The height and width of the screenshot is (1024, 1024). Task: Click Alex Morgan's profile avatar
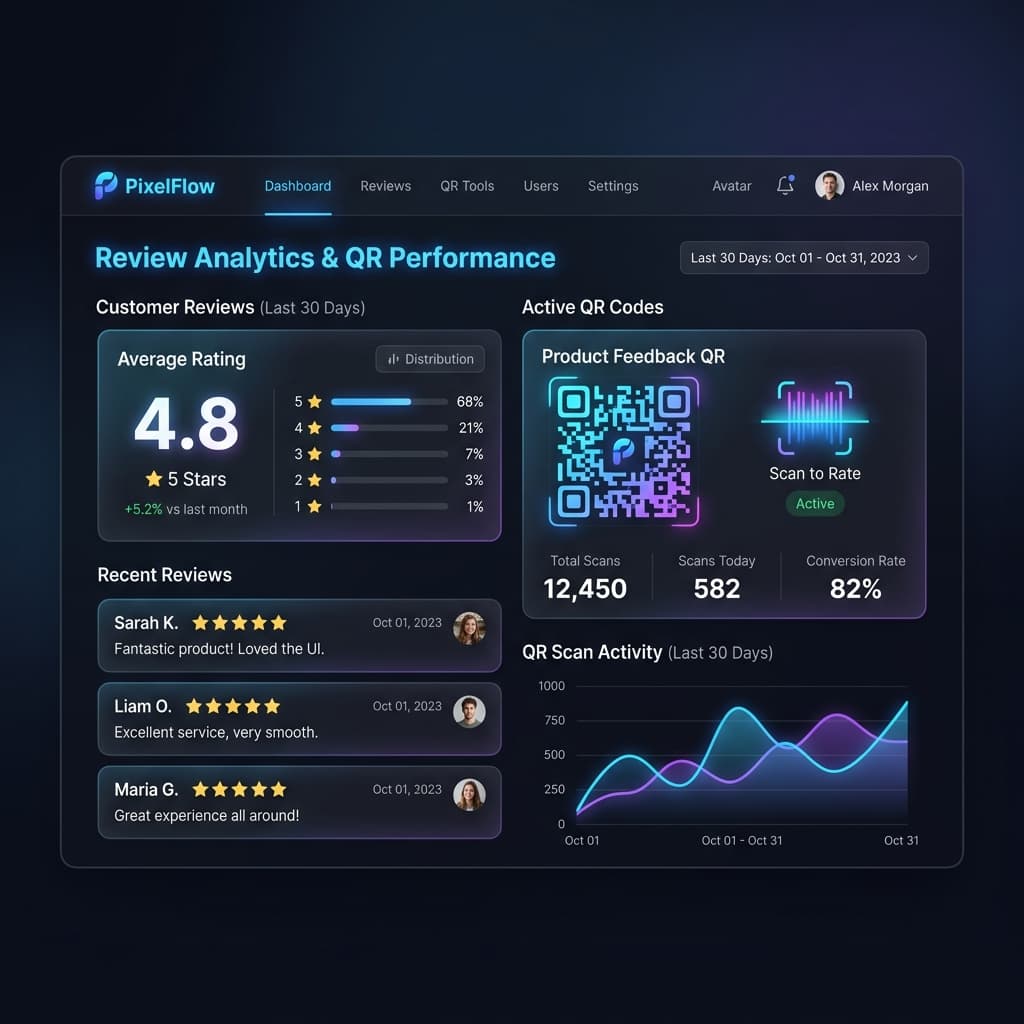point(829,185)
